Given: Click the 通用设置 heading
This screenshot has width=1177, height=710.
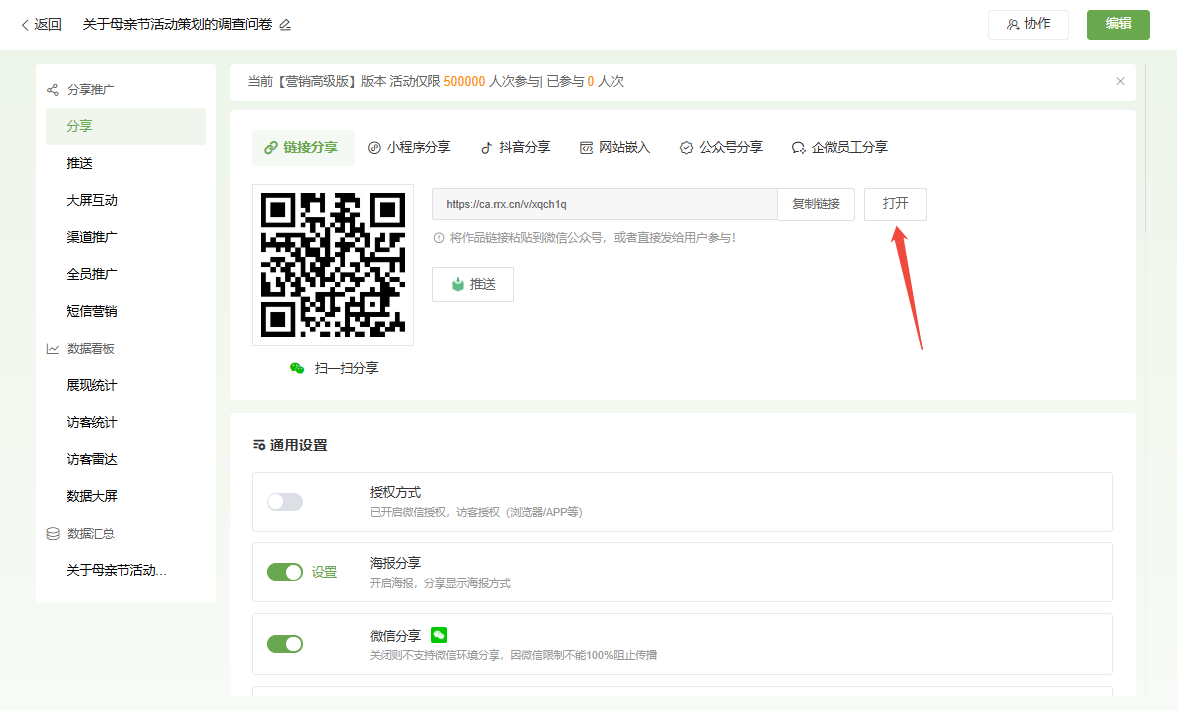Looking at the screenshot, I should [x=299, y=446].
